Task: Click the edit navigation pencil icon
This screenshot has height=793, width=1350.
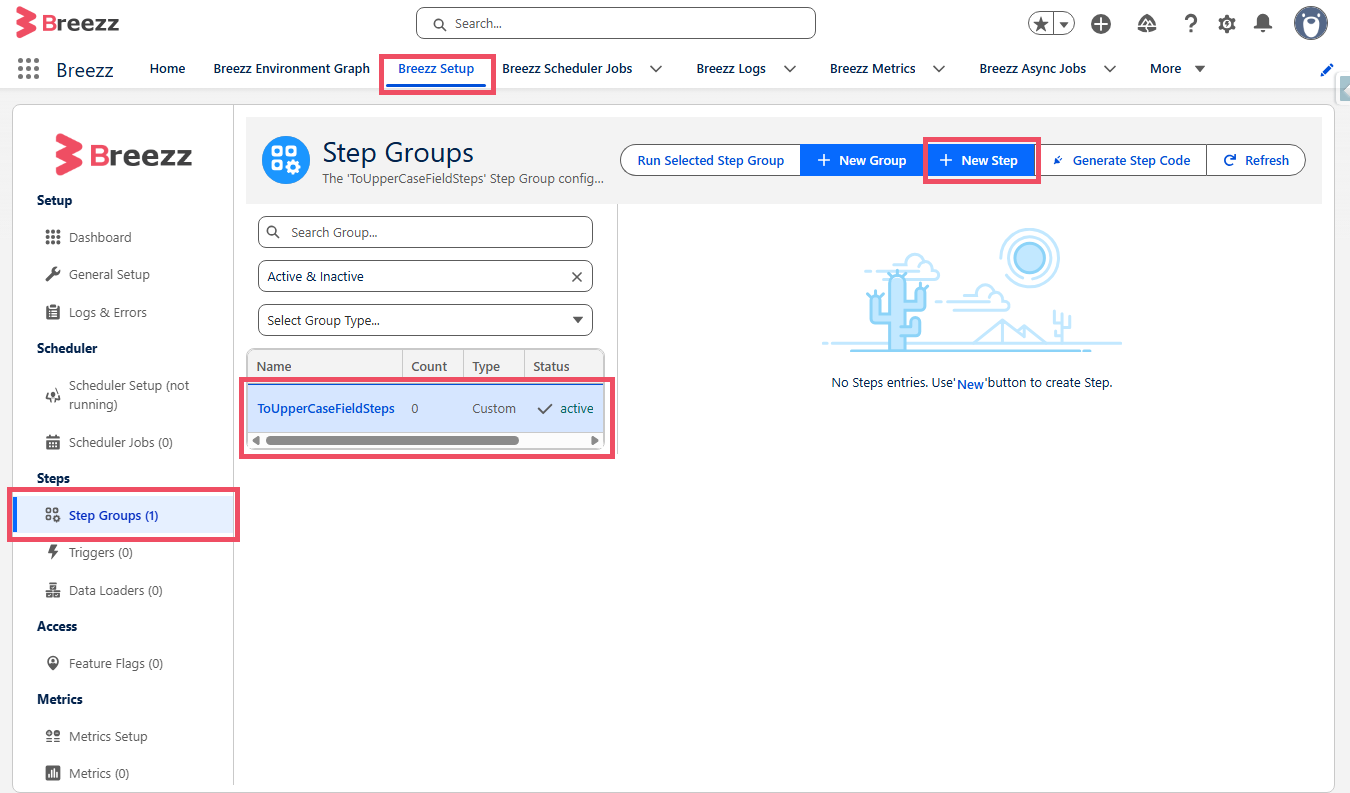Action: point(1327,69)
